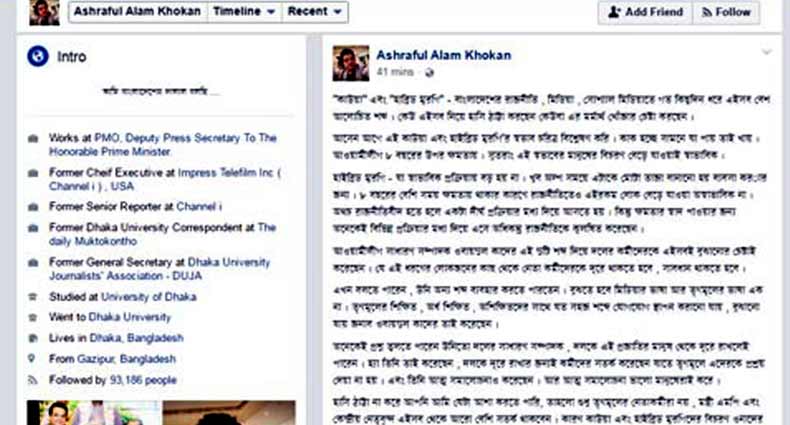Click the post author profile picture
The width and height of the screenshot is (790, 425).
(351, 63)
